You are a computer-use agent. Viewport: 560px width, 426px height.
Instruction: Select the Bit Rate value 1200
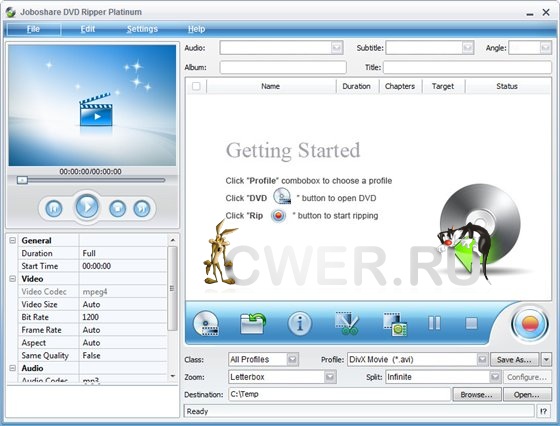(123, 317)
